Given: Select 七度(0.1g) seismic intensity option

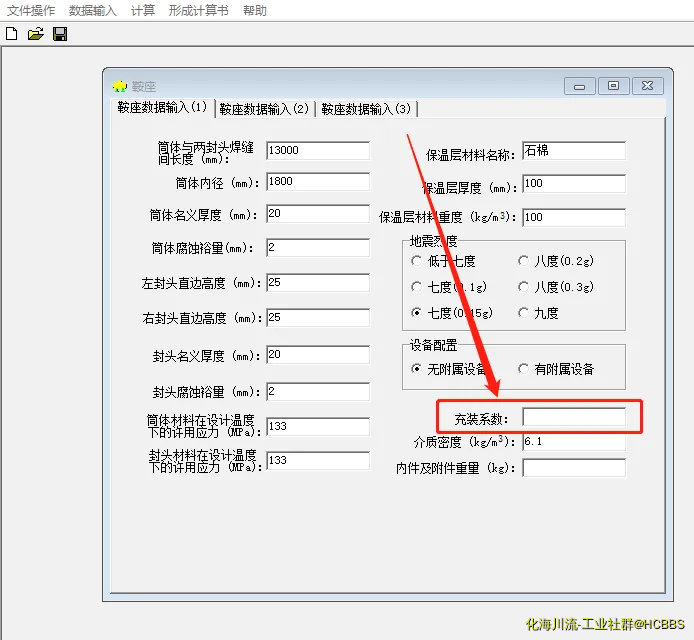Looking at the screenshot, I should pos(449,287).
